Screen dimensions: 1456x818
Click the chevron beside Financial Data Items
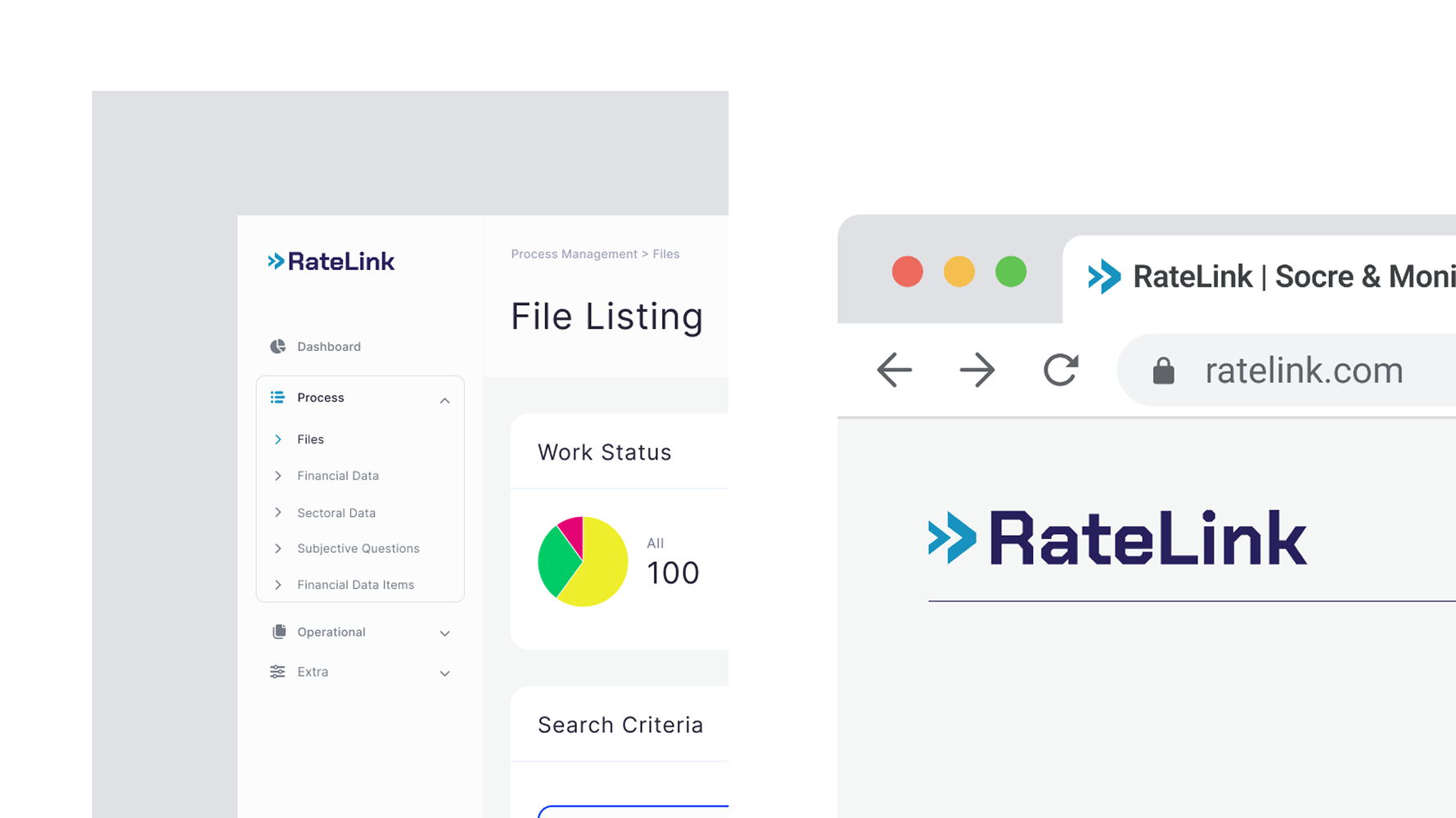[x=278, y=585]
